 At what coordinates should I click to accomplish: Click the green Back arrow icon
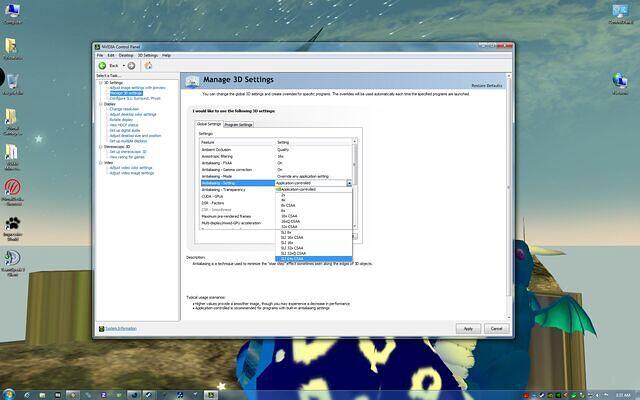[102, 65]
